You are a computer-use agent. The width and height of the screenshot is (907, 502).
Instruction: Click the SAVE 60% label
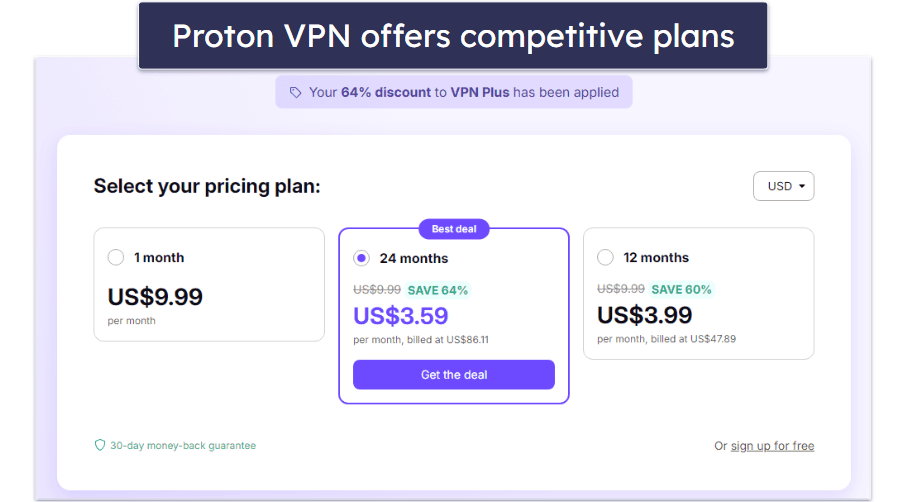click(681, 289)
